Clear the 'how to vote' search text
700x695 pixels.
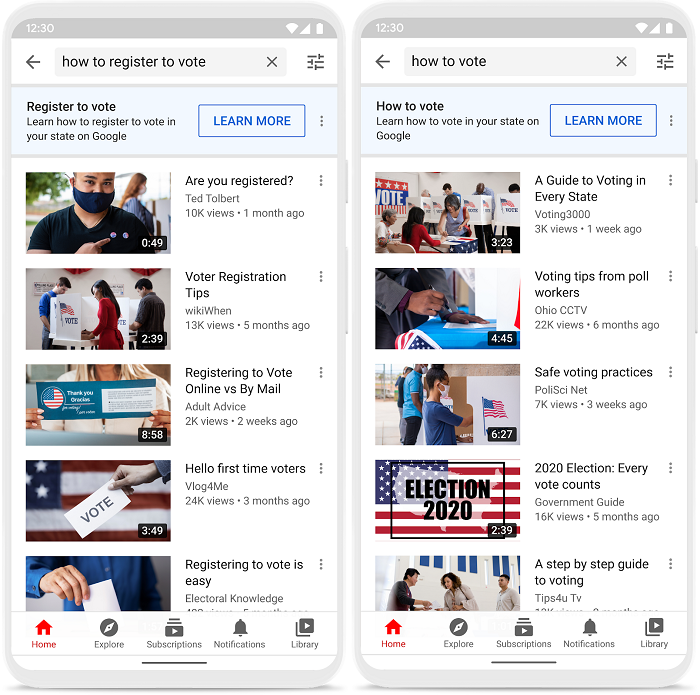(x=621, y=61)
